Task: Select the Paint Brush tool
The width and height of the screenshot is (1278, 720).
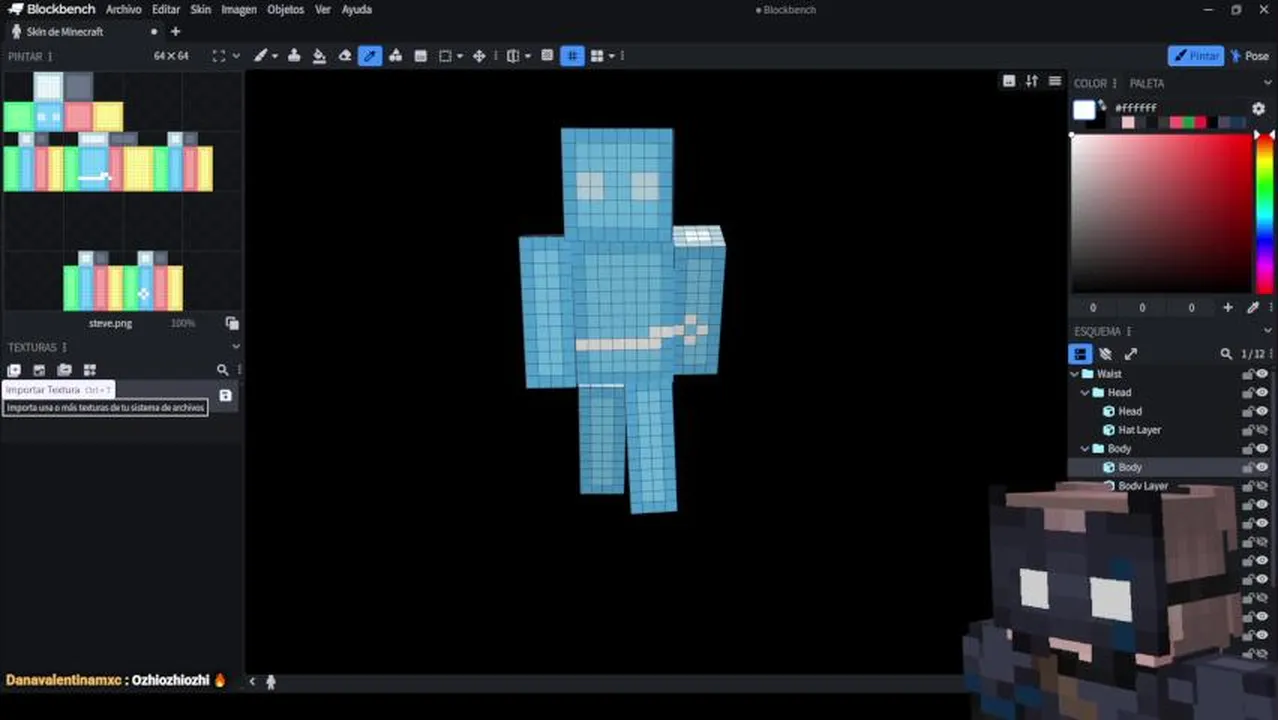Action: tap(261, 56)
